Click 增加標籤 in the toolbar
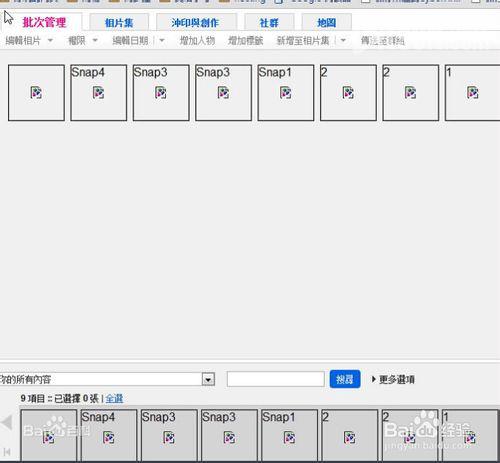The image size is (500, 463). (246, 41)
